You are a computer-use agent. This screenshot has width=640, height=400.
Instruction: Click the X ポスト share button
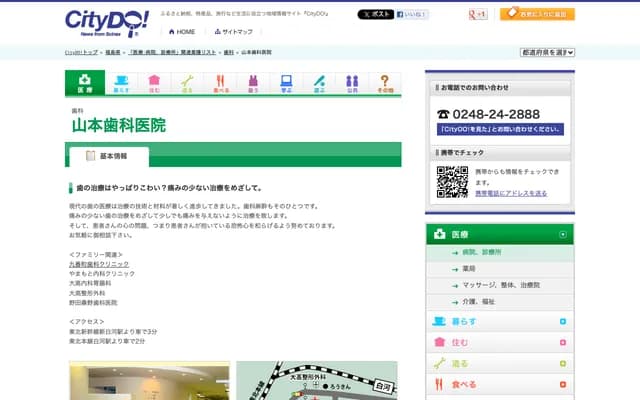pos(376,14)
